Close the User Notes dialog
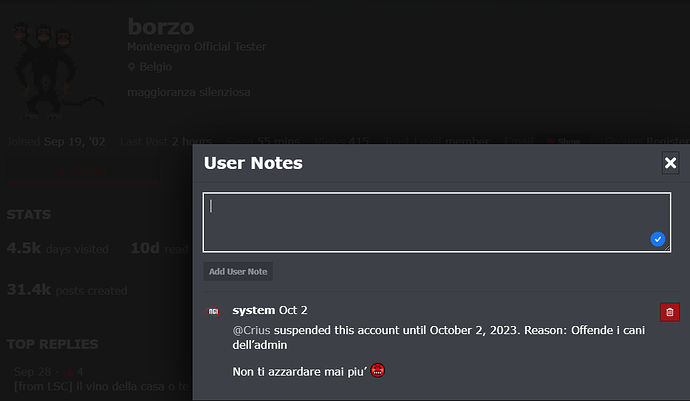Screen dimensions: 690x401 670,163
